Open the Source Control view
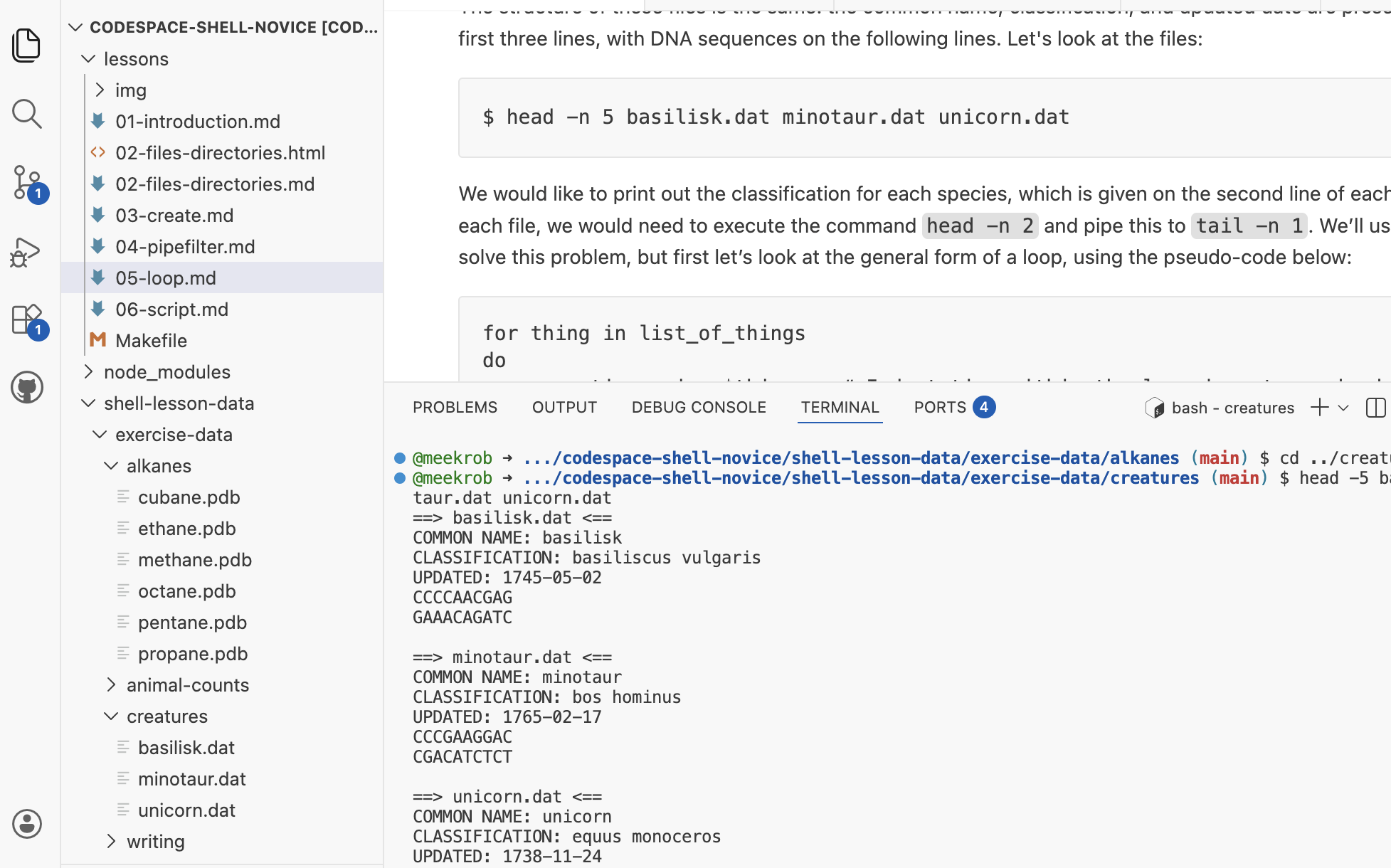The height and width of the screenshot is (868, 1391). click(x=27, y=182)
